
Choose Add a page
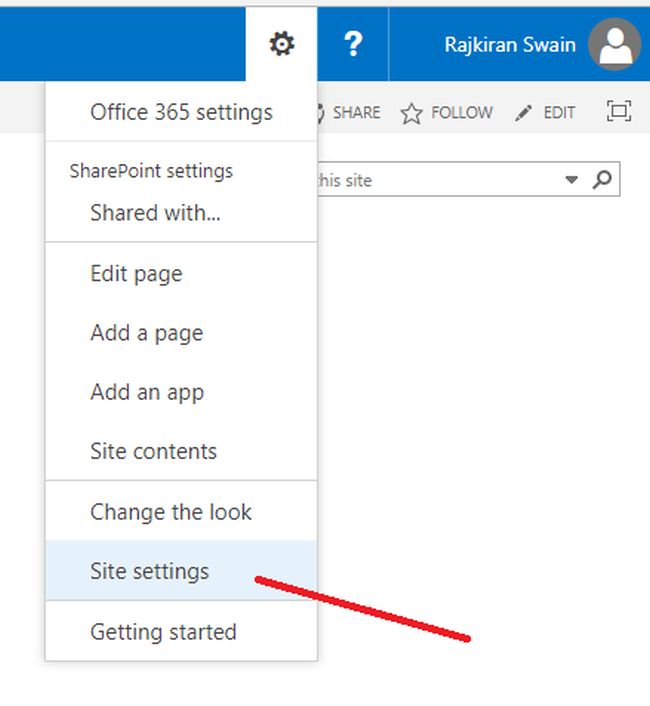coord(181,333)
